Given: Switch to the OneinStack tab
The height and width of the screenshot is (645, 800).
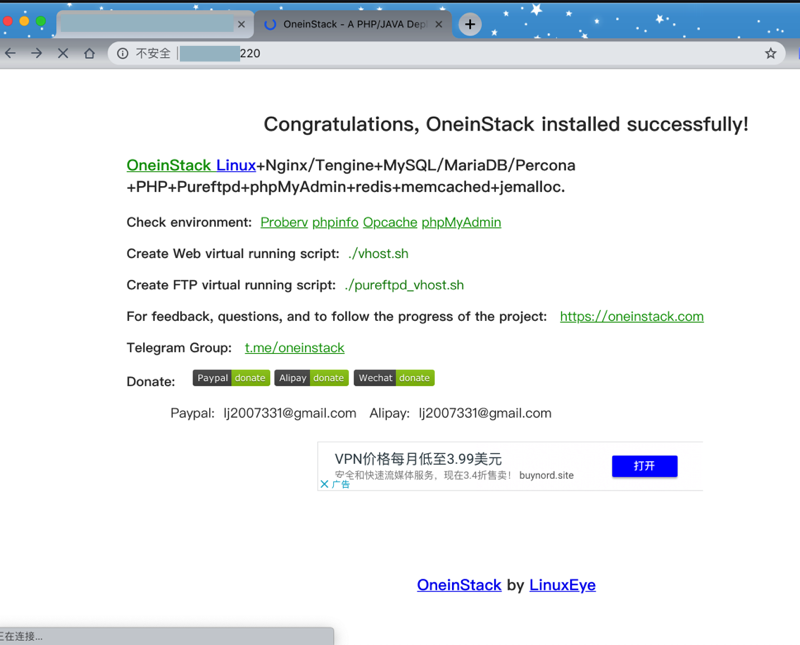Looking at the screenshot, I should pyautogui.click(x=353, y=24).
